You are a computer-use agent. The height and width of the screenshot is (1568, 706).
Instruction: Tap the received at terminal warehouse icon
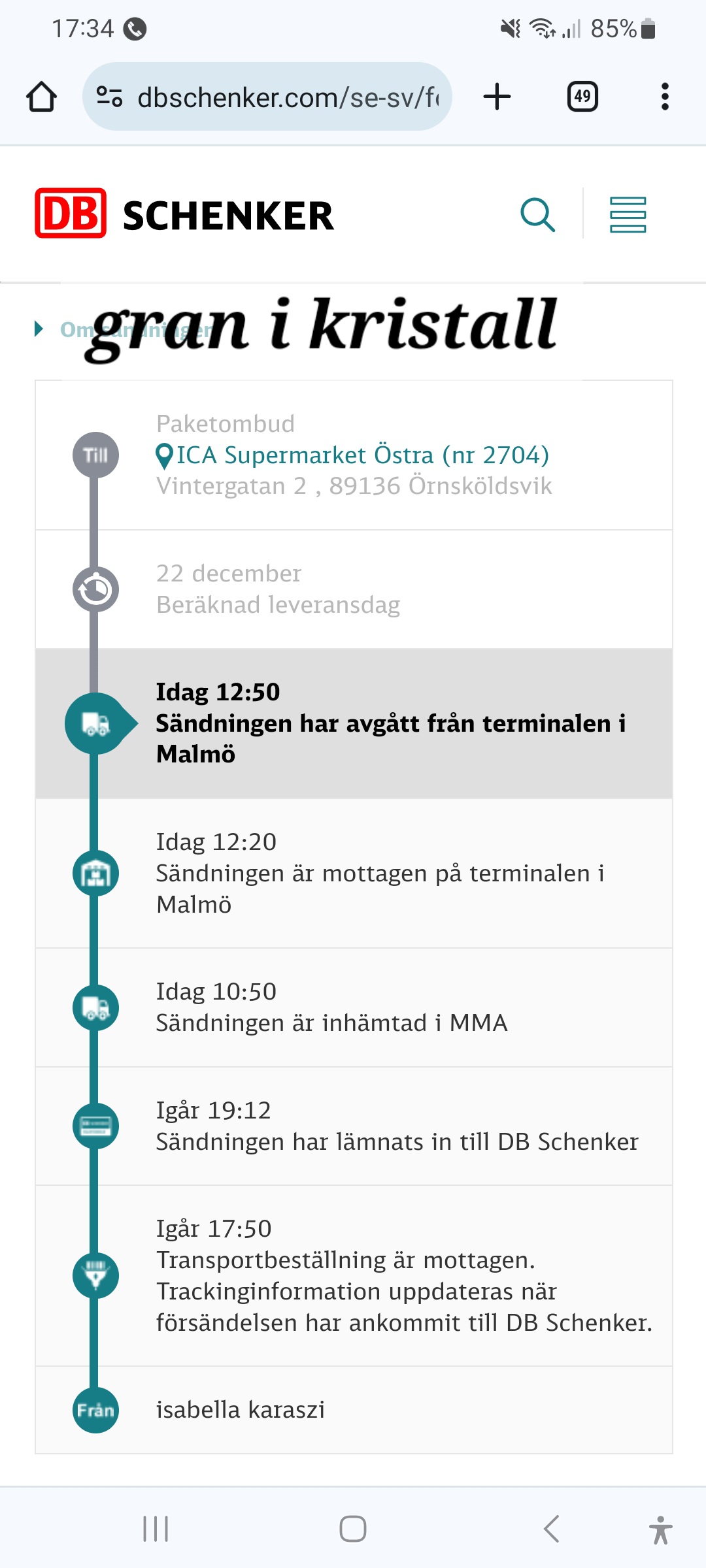point(95,874)
